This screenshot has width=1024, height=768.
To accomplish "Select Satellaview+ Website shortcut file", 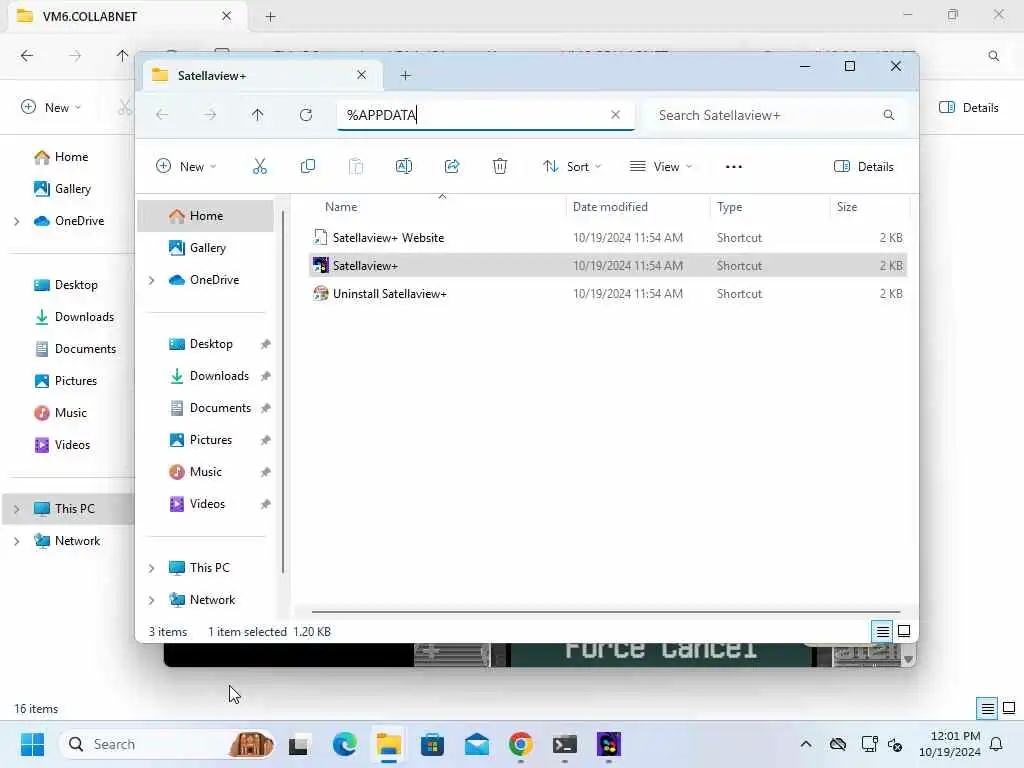I will tap(608, 238).
